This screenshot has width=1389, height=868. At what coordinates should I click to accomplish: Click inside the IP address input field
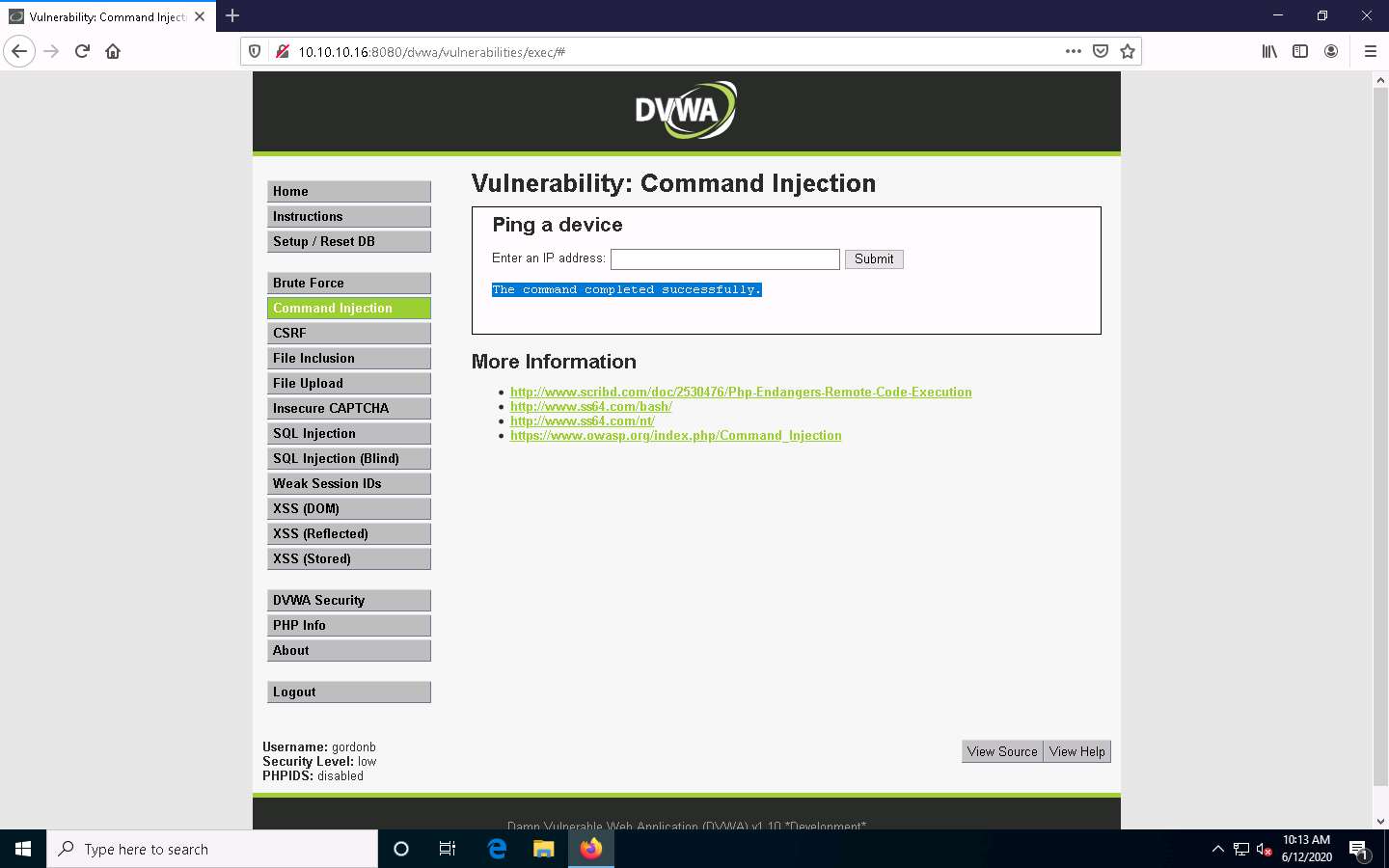(724, 258)
